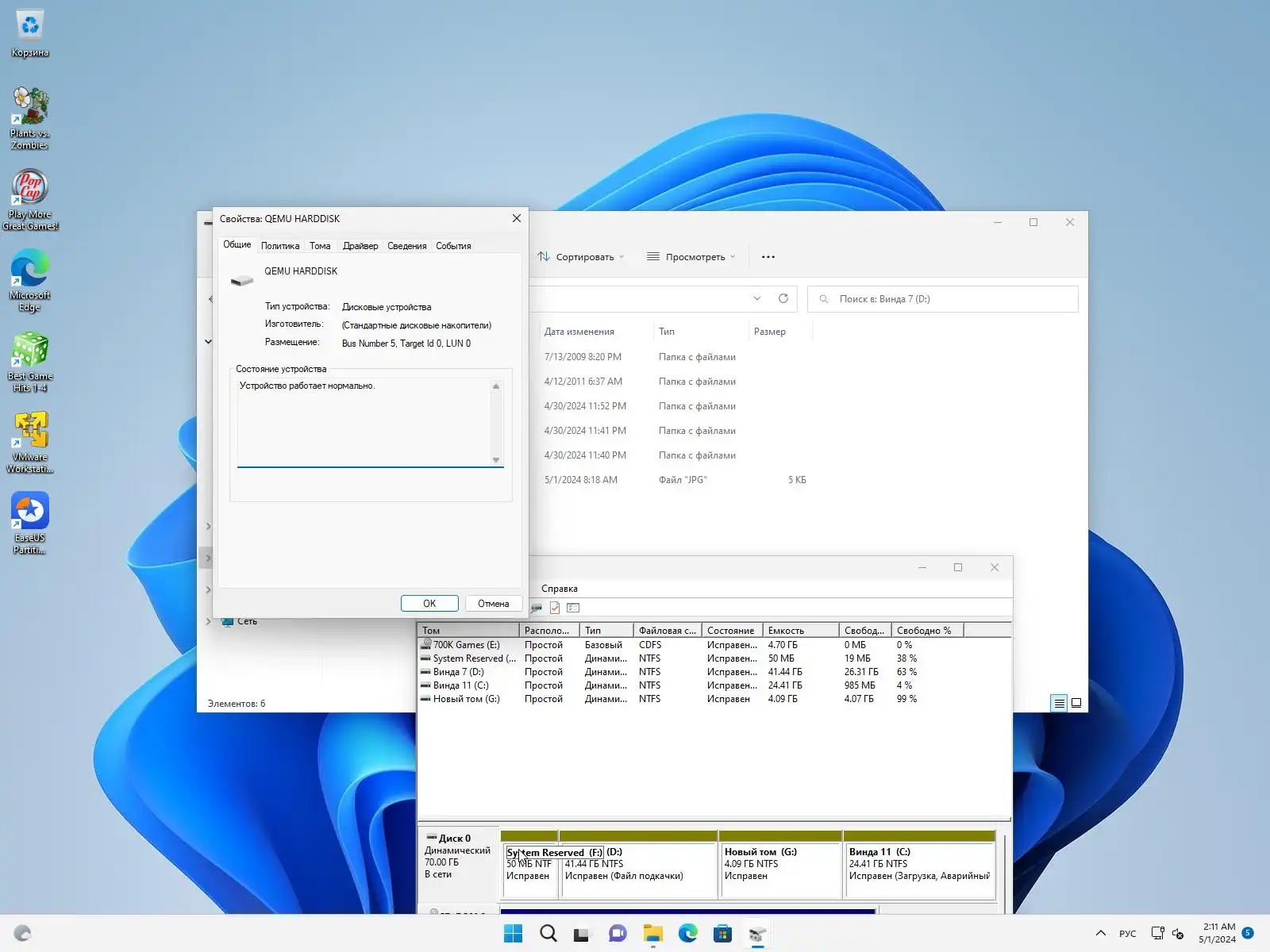Click the checklist panel toolbar icon in Disk Management
This screenshot has height=952, width=1270.
point(573,608)
